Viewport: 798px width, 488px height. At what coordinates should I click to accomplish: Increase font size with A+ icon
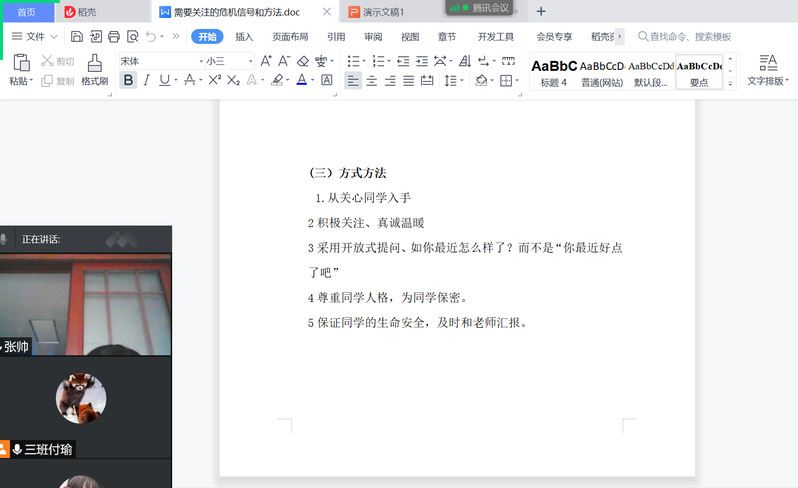(266, 61)
